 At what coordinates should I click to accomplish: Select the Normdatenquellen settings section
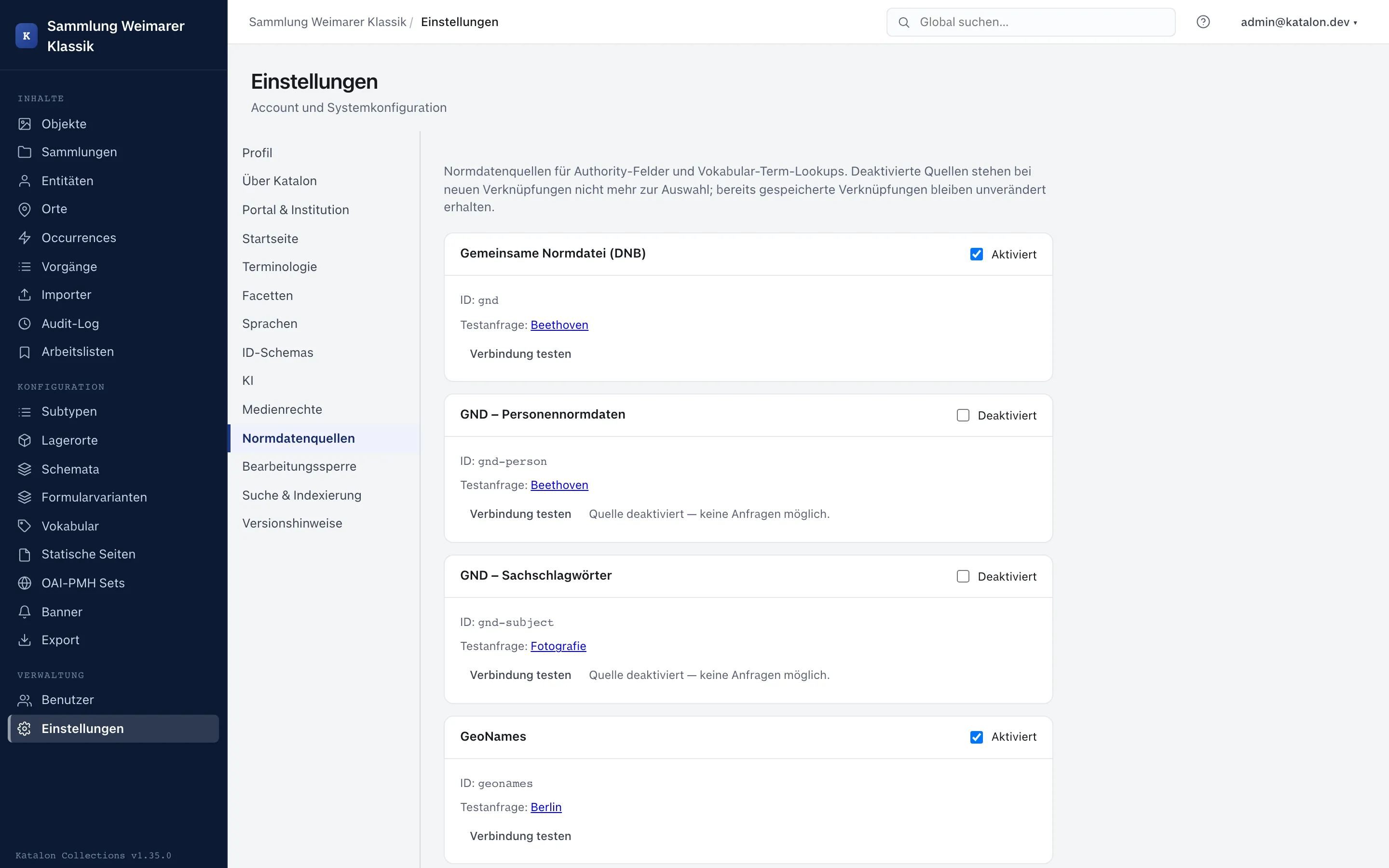324,438
